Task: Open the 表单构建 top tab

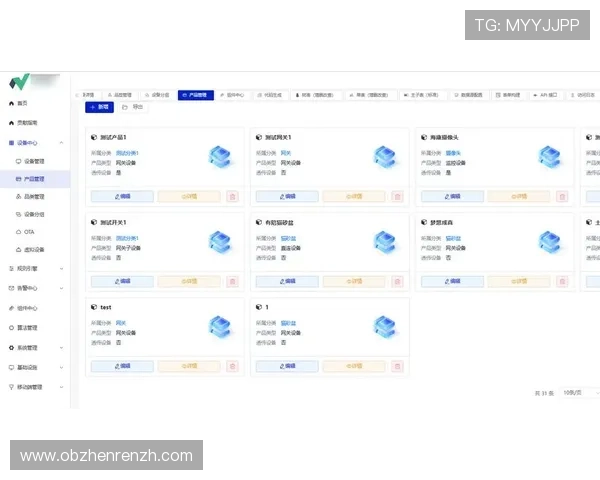Action: click(508, 95)
